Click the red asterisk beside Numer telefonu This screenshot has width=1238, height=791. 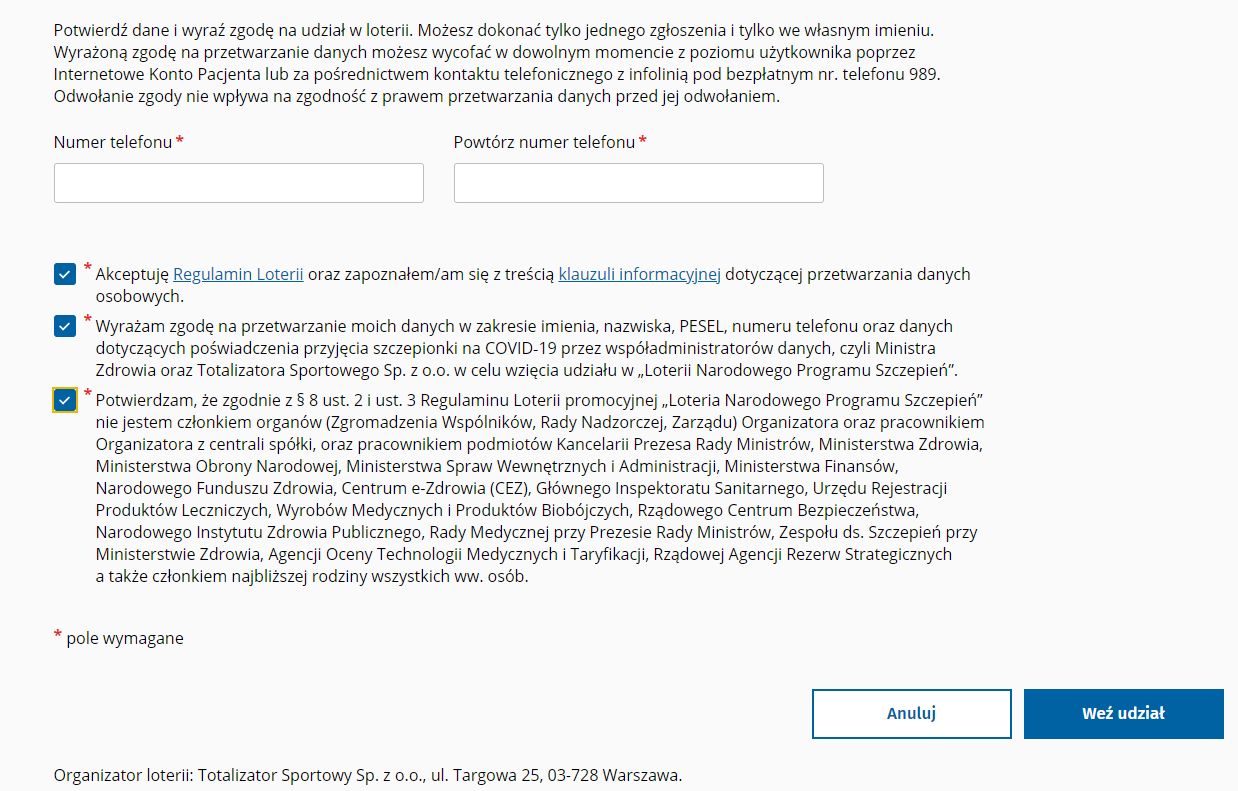pyautogui.click(x=180, y=141)
